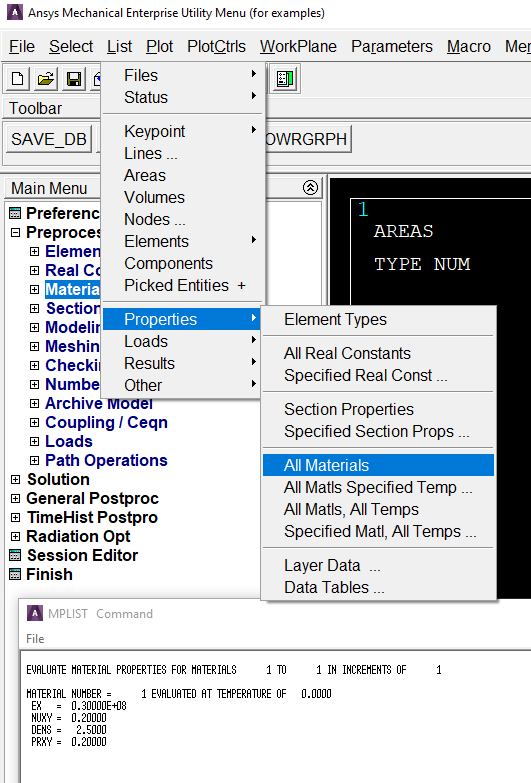Click the Ansys logo in title bar
Viewport: 531px width, 783px height.
[x=14, y=12]
